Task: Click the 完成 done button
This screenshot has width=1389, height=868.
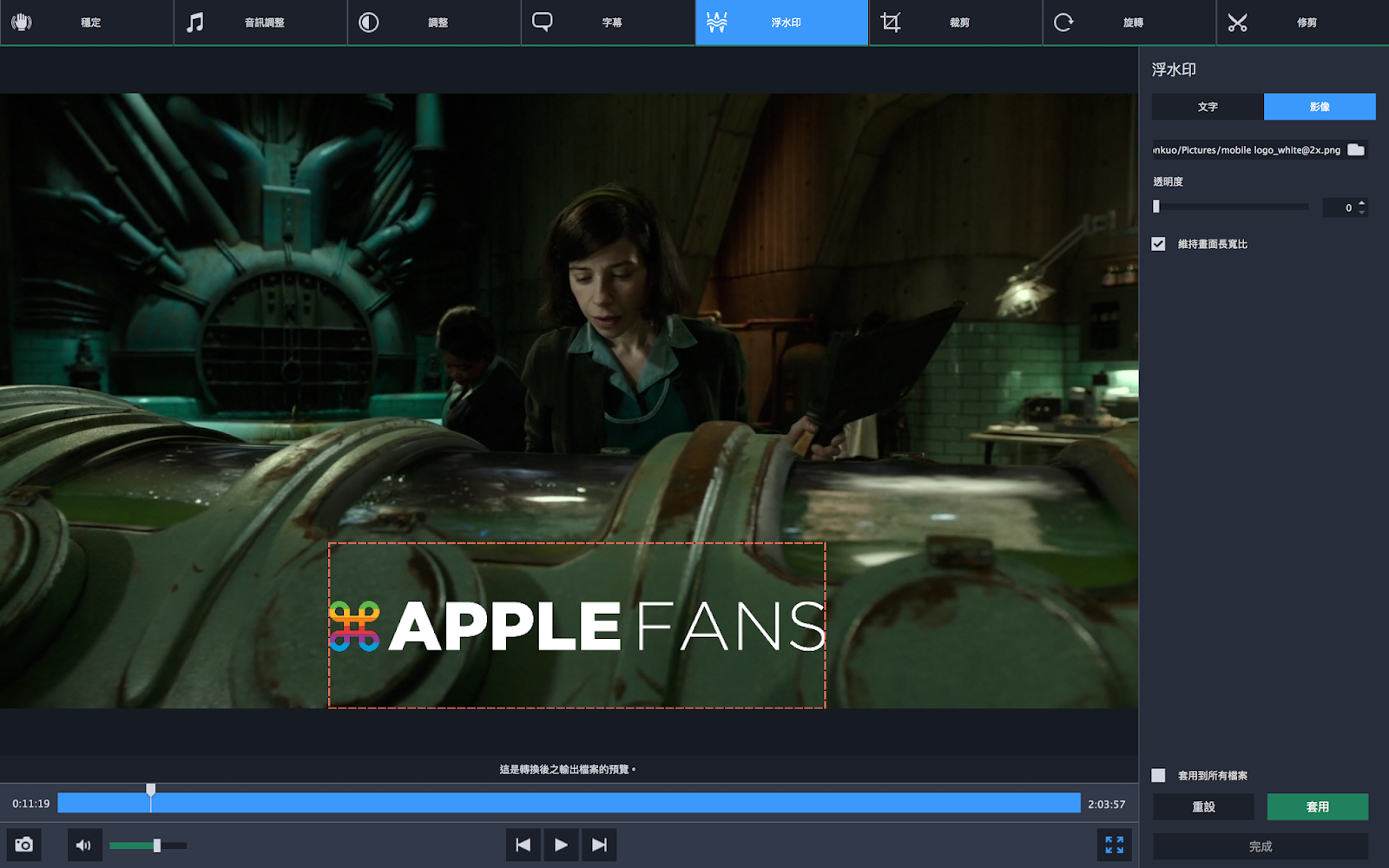Action: [1261, 846]
